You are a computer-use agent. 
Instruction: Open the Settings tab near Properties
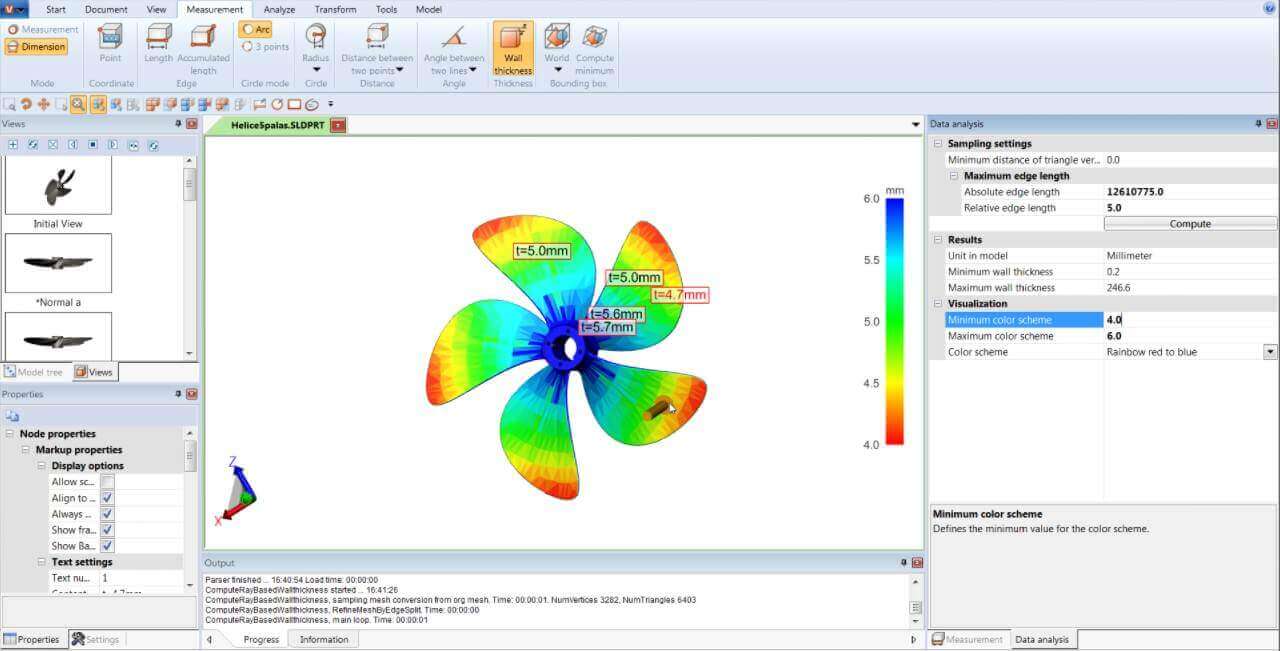coord(95,639)
